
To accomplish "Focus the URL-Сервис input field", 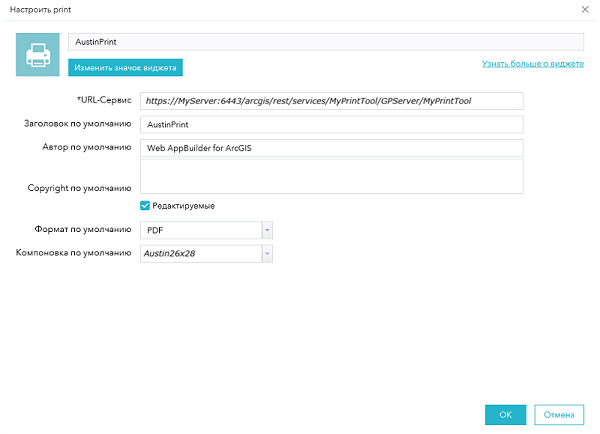I will (x=332, y=101).
